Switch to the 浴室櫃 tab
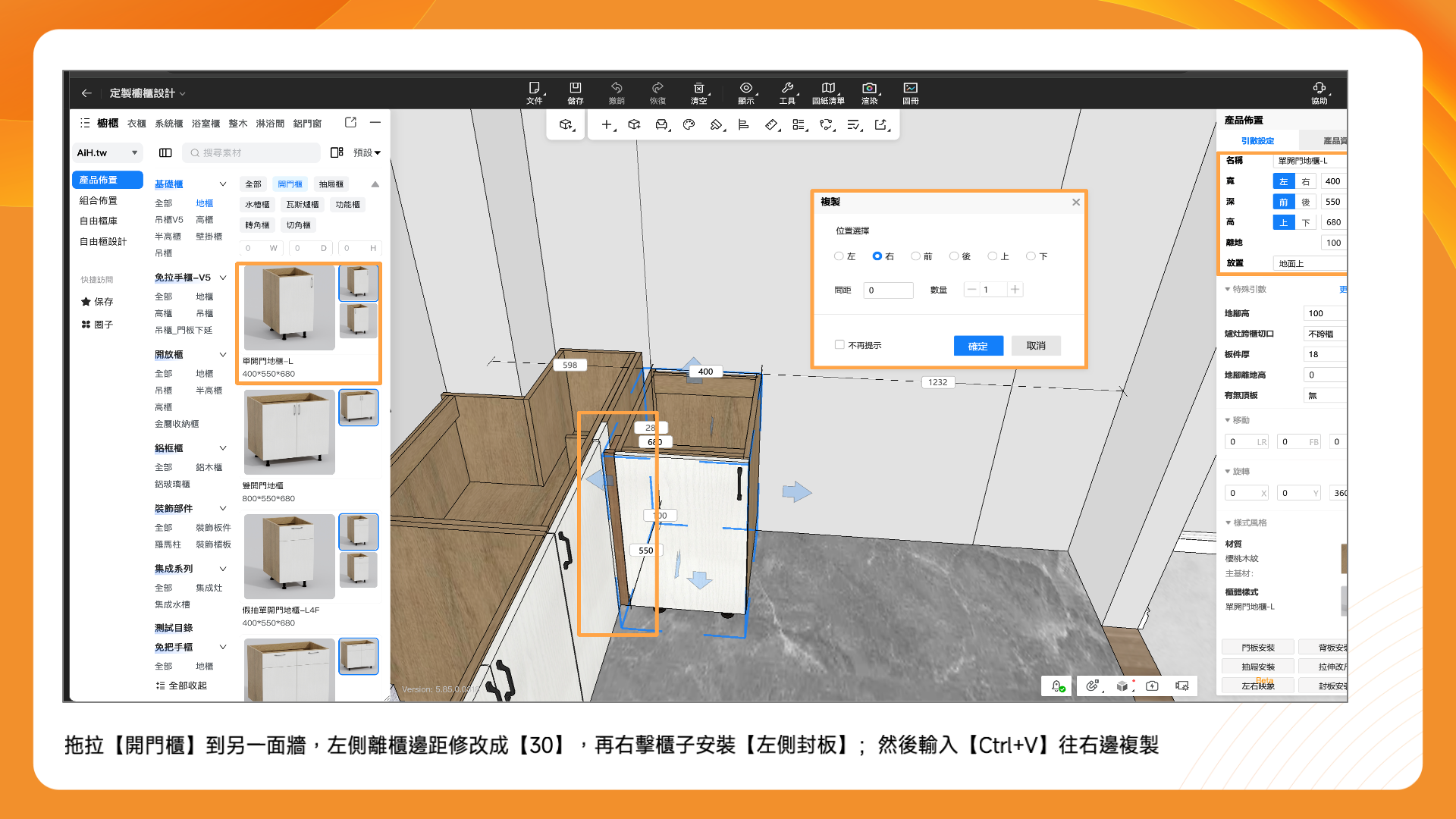The width and height of the screenshot is (1456, 819). coord(206,123)
